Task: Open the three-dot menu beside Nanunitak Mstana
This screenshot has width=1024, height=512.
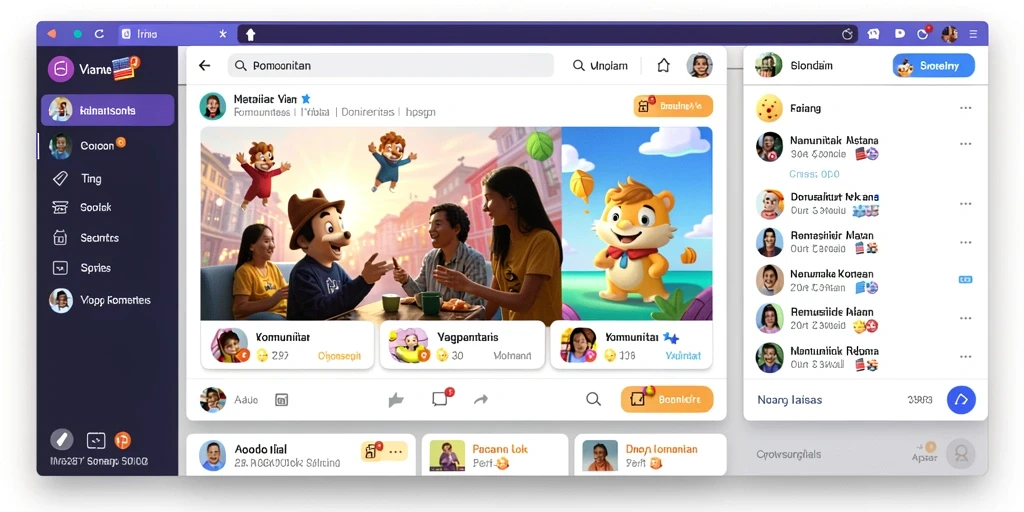Action: 965,144
